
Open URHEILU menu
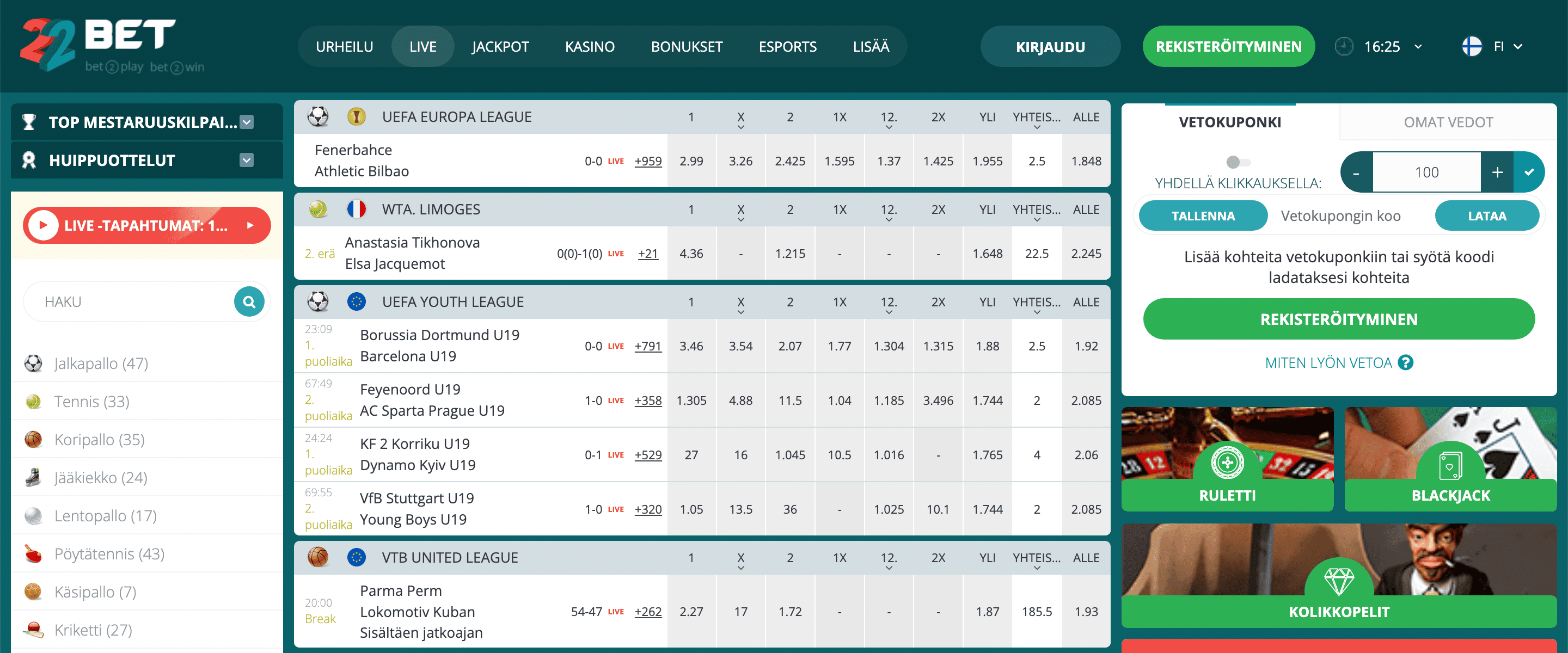(345, 46)
